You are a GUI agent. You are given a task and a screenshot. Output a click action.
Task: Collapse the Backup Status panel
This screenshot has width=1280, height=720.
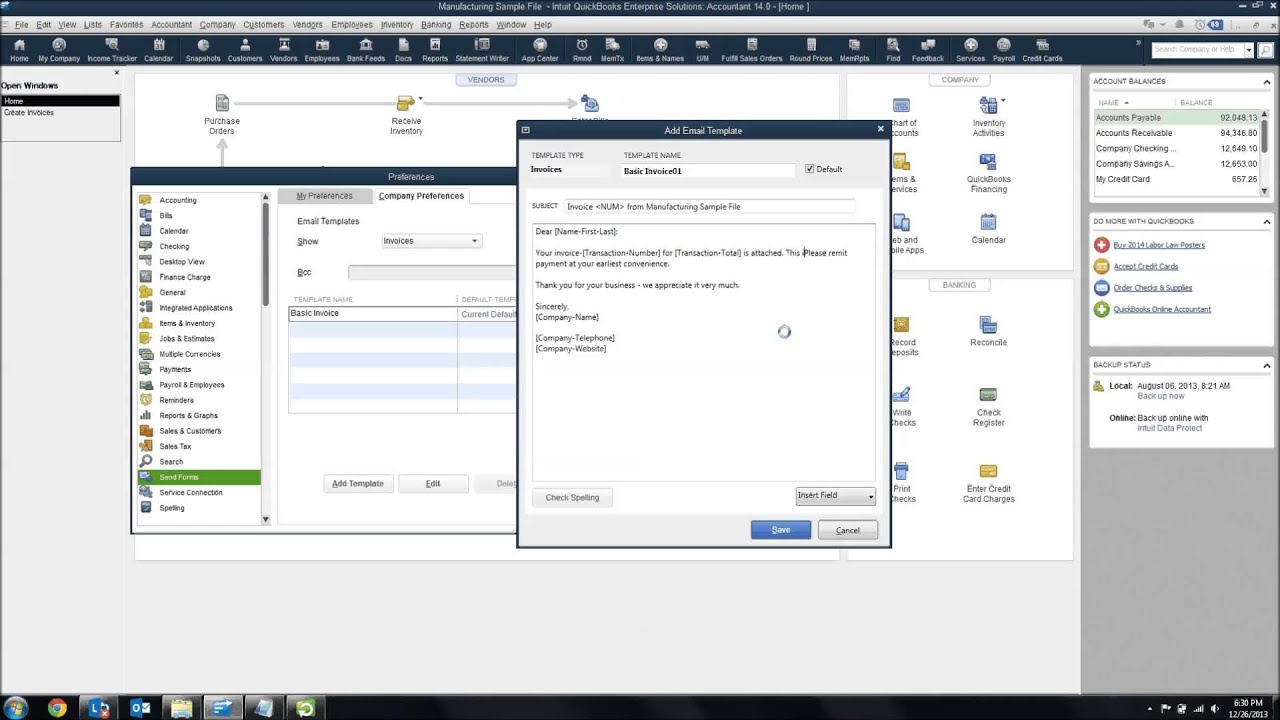(x=1266, y=365)
